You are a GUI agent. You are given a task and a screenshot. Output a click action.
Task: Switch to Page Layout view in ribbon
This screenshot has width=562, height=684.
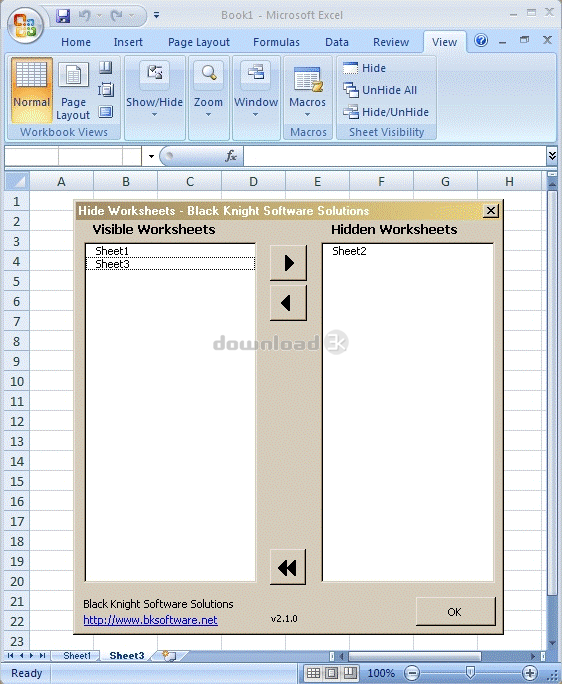(73, 91)
